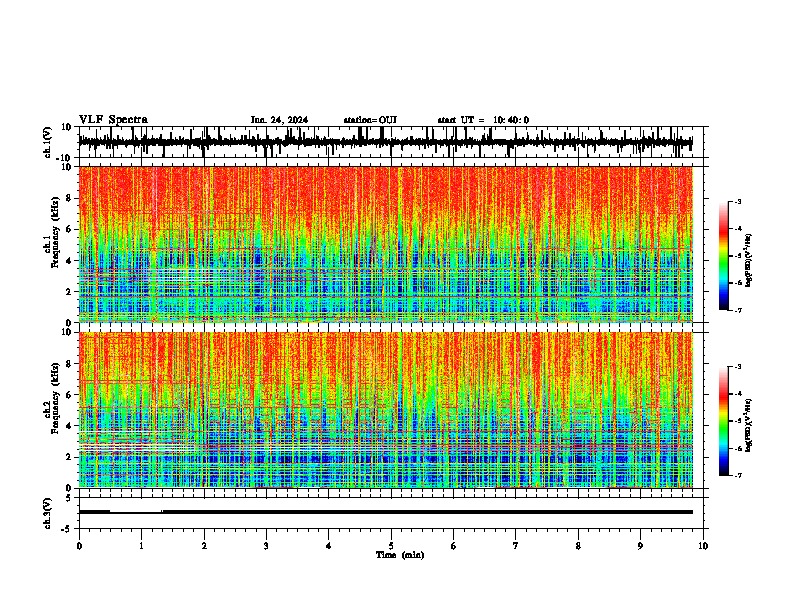Select the "Jan. 24, 2024" date text
Viewport: 792px width, 612px height.
(279, 120)
